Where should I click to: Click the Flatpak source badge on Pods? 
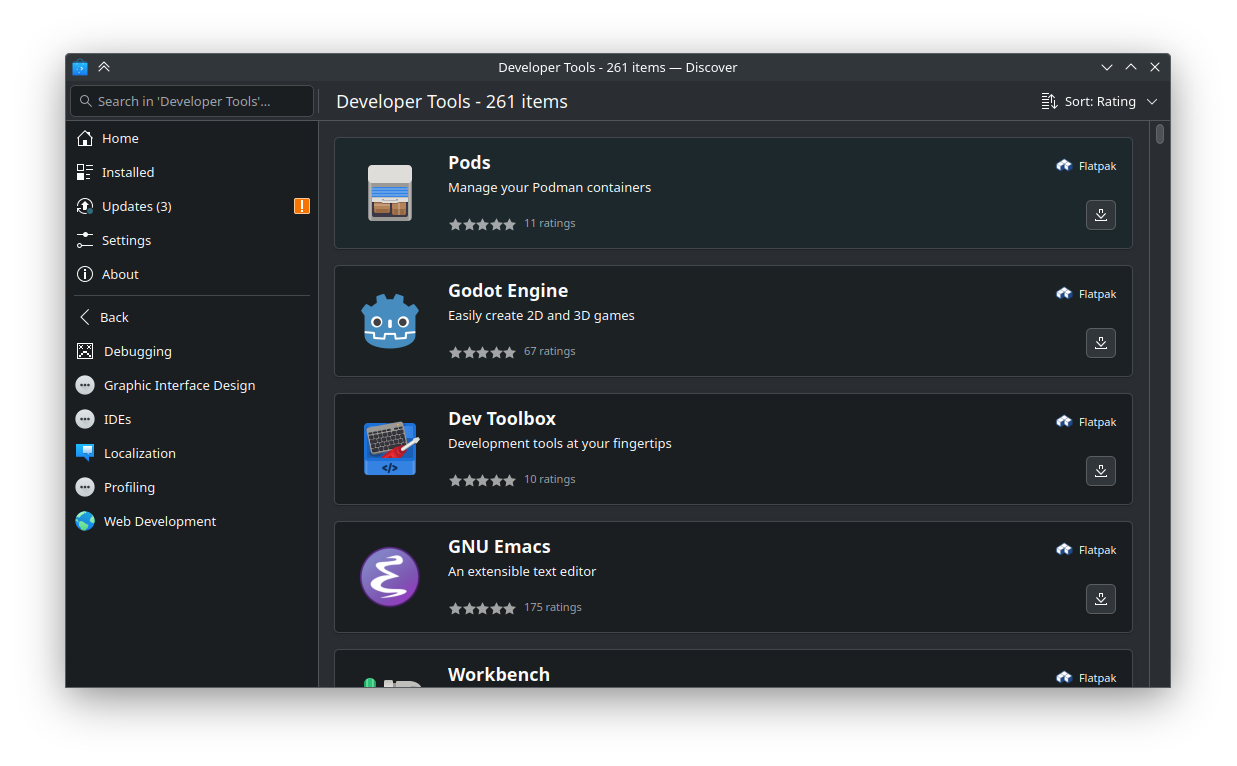[x=1086, y=166]
